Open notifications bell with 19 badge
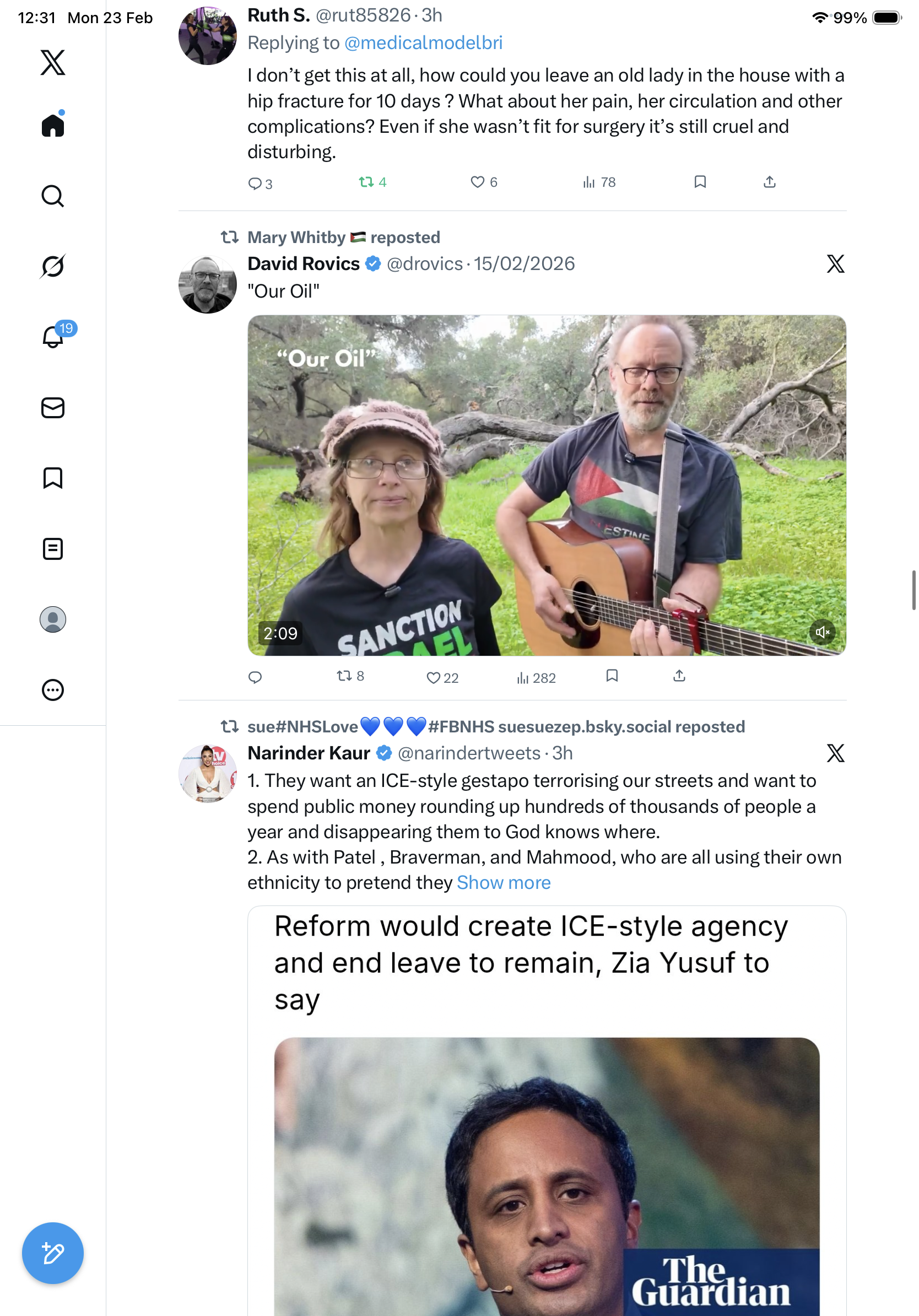919x1316 pixels. tap(53, 337)
